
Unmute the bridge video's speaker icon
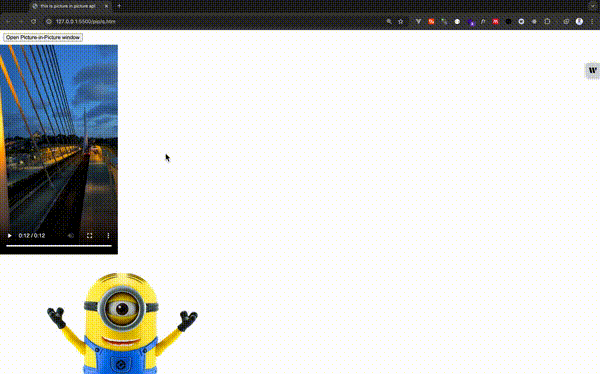[71, 235]
